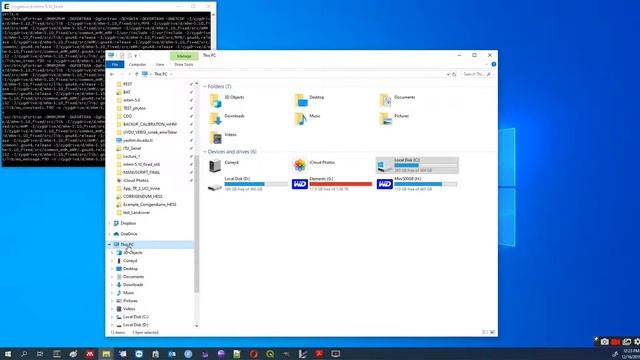Open Dropbox in the navigation pane
Screen dimensions: 640x360
(x=128, y=223)
